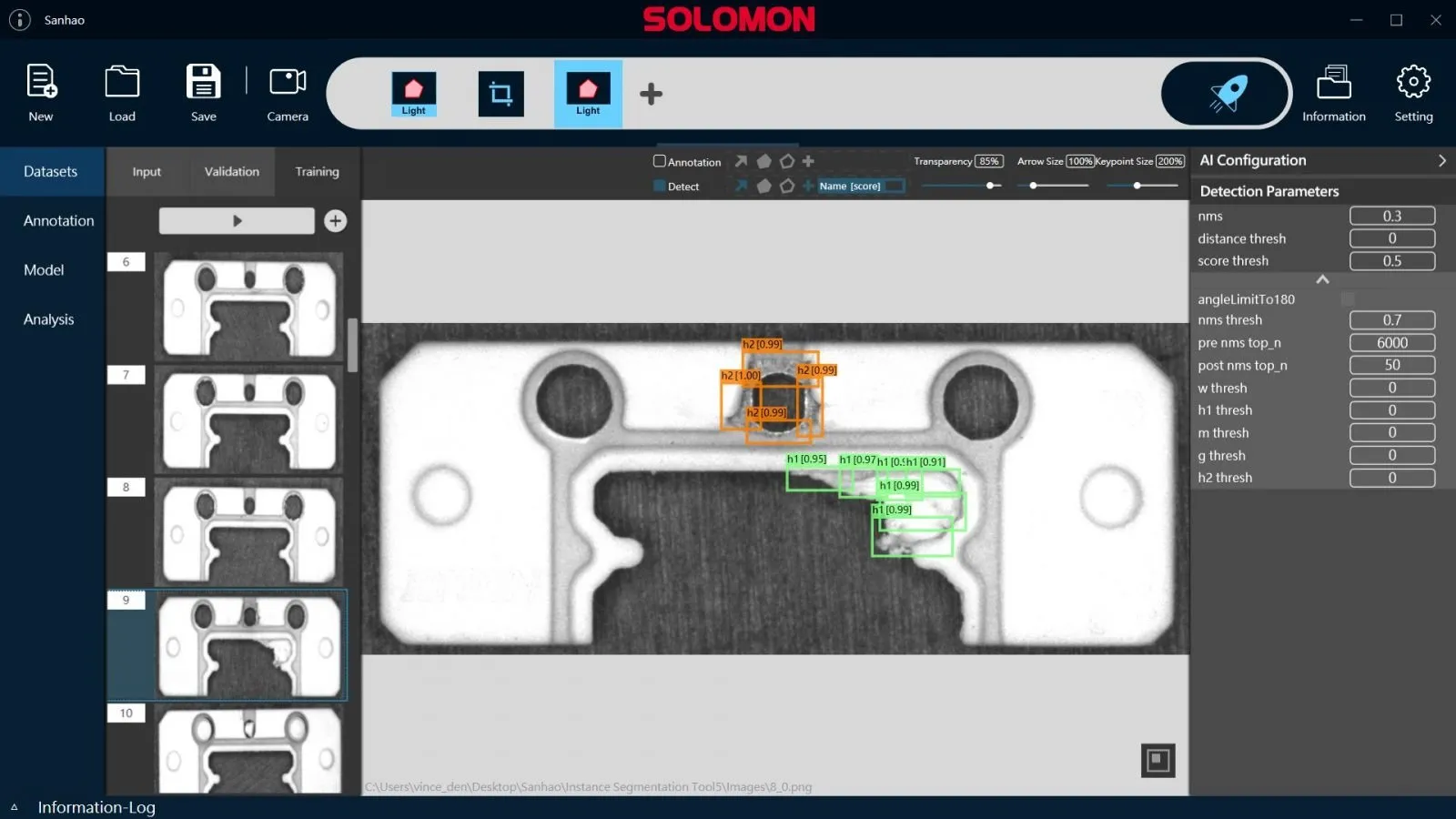Toggle filled polygon in Detect row
The width and height of the screenshot is (1456, 819).
[763, 186]
